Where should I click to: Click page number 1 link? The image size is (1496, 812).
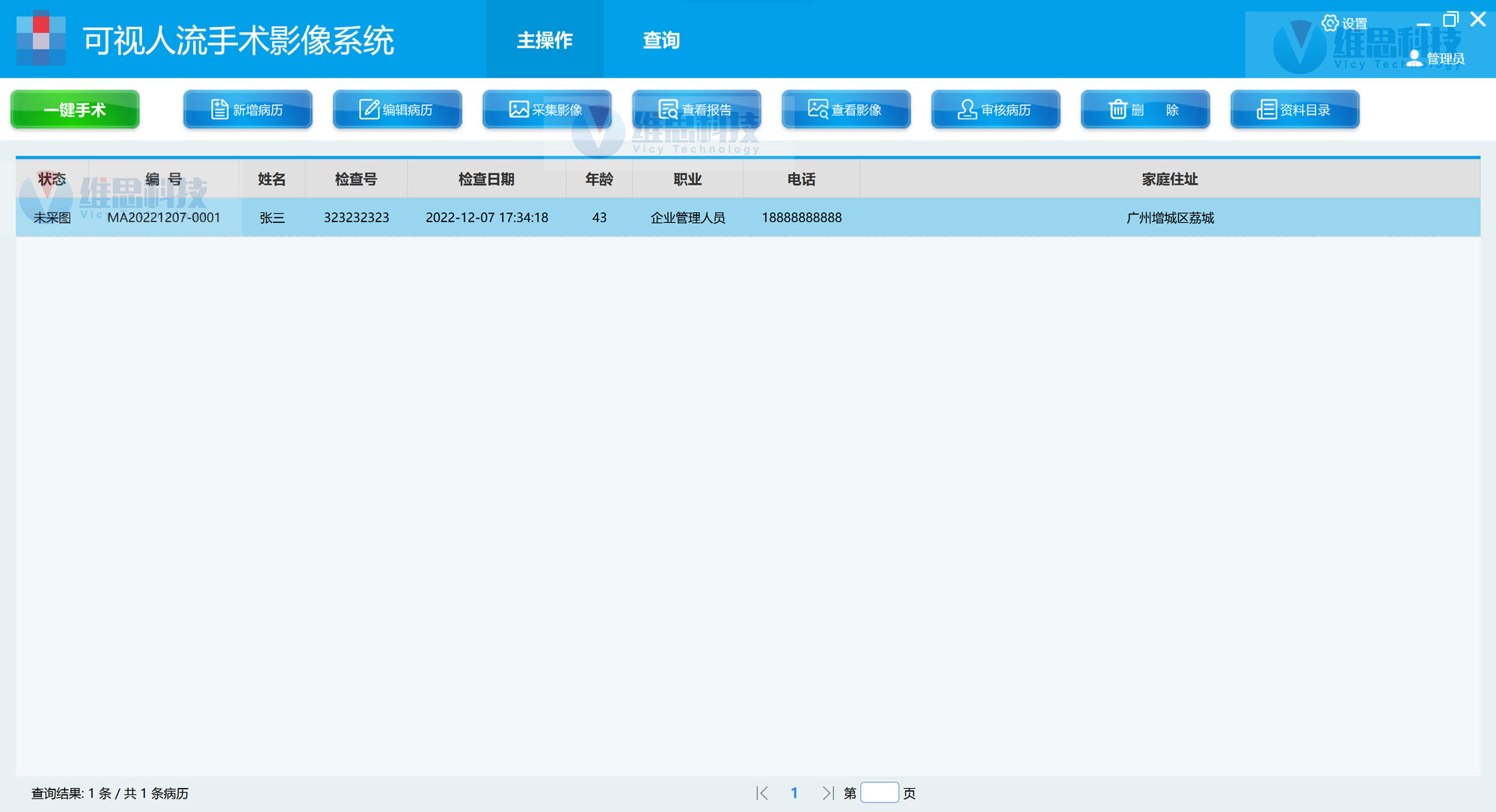point(794,793)
